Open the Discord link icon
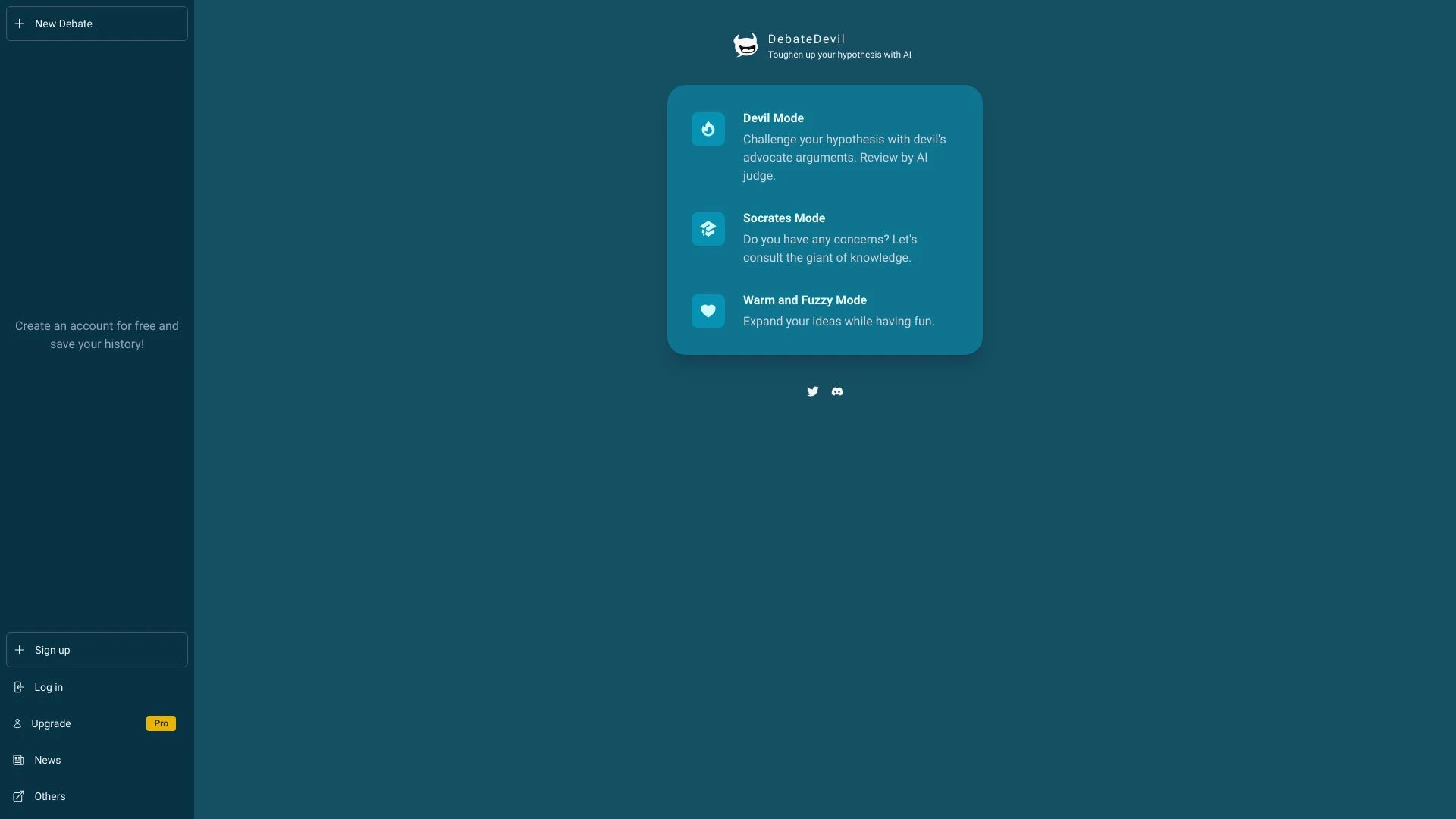The image size is (1456, 819). pyautogui.click(x=836, y=391)
